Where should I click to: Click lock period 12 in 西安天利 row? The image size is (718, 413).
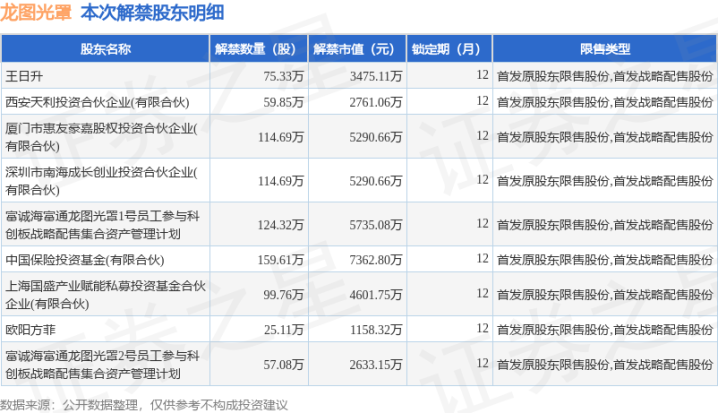pyautogui.click(x=482, y=101)
